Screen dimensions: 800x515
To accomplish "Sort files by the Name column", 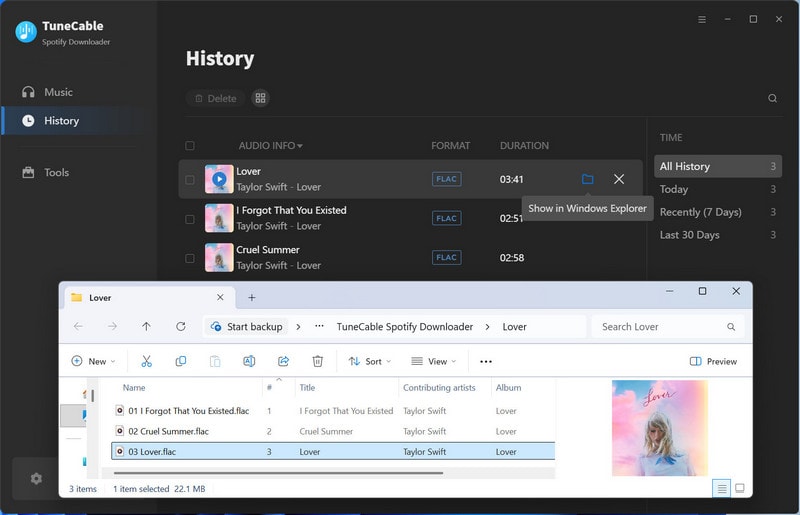I will click(x=134, y=388).
